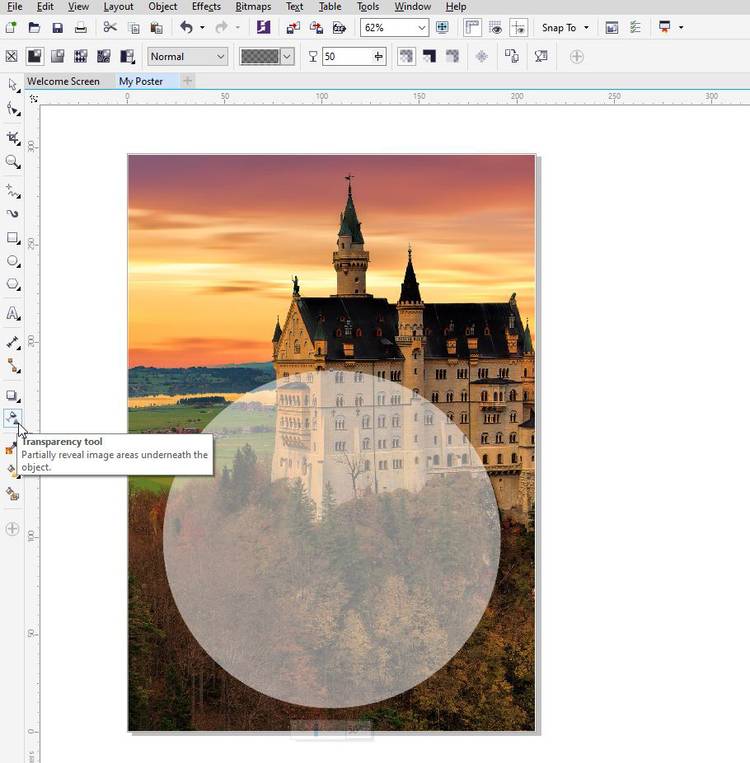Click the Cut scissors icon
Screen dimensions: 750x763
[110, 27]
